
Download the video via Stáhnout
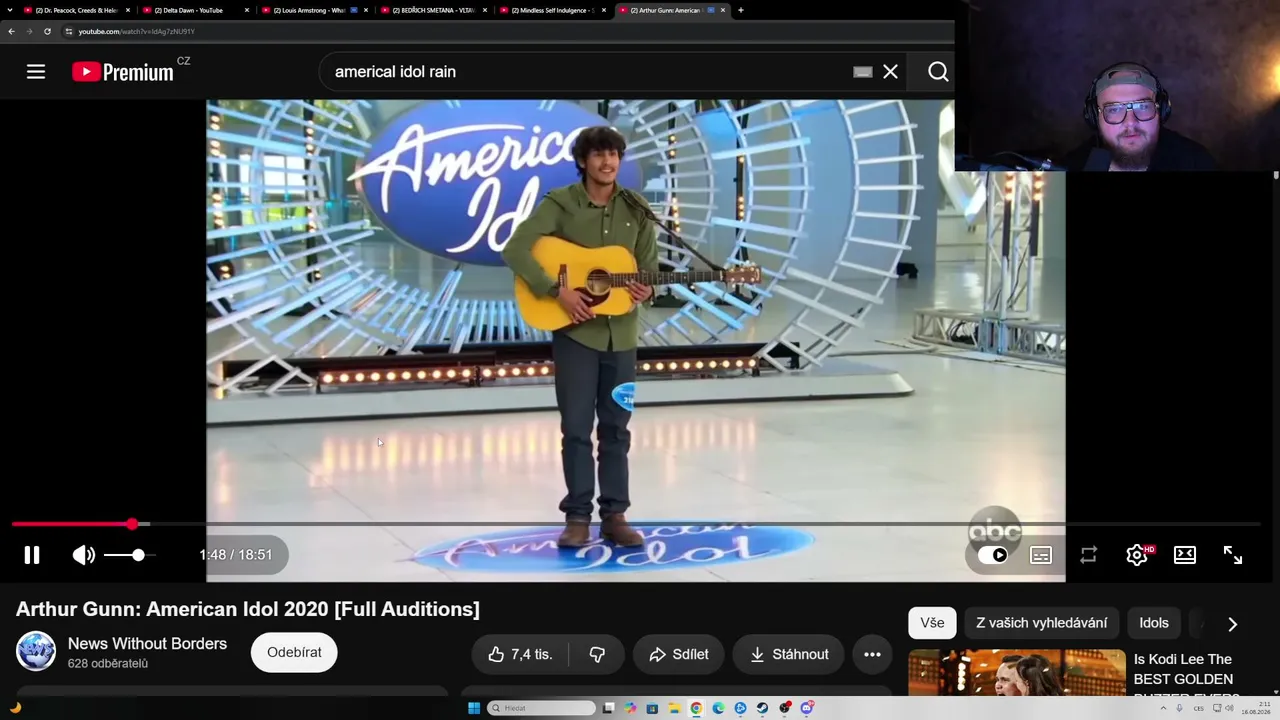[789, 654]
